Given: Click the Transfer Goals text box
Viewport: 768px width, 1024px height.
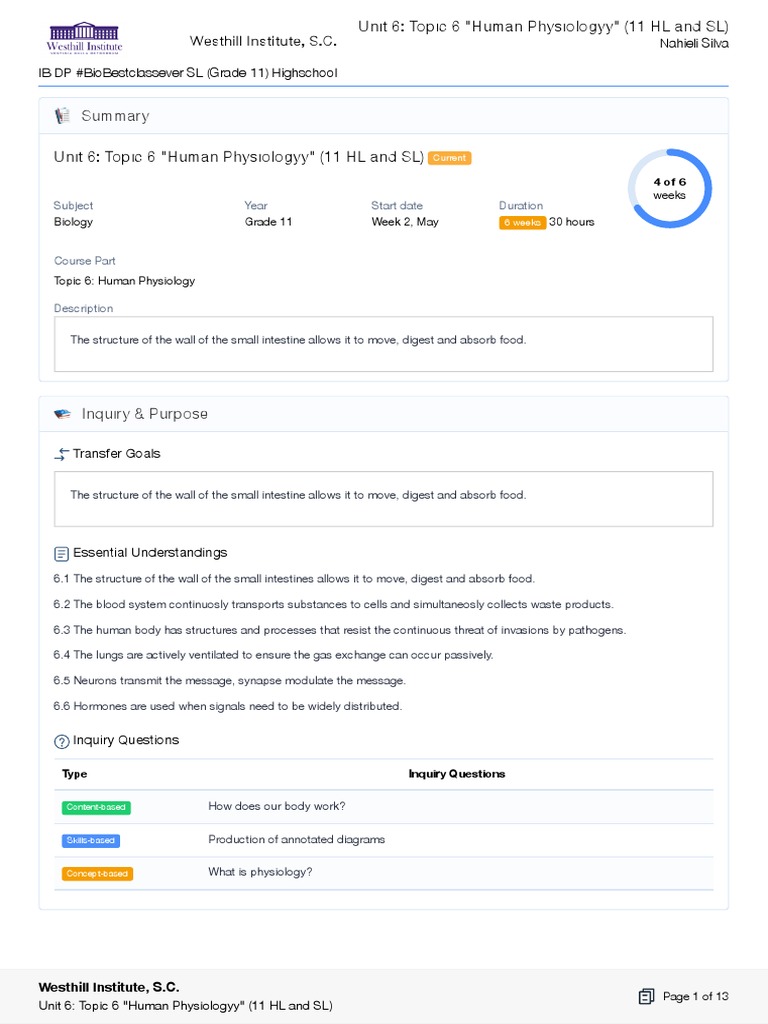Looking at the screenshot, I should (x=383, y=498).
